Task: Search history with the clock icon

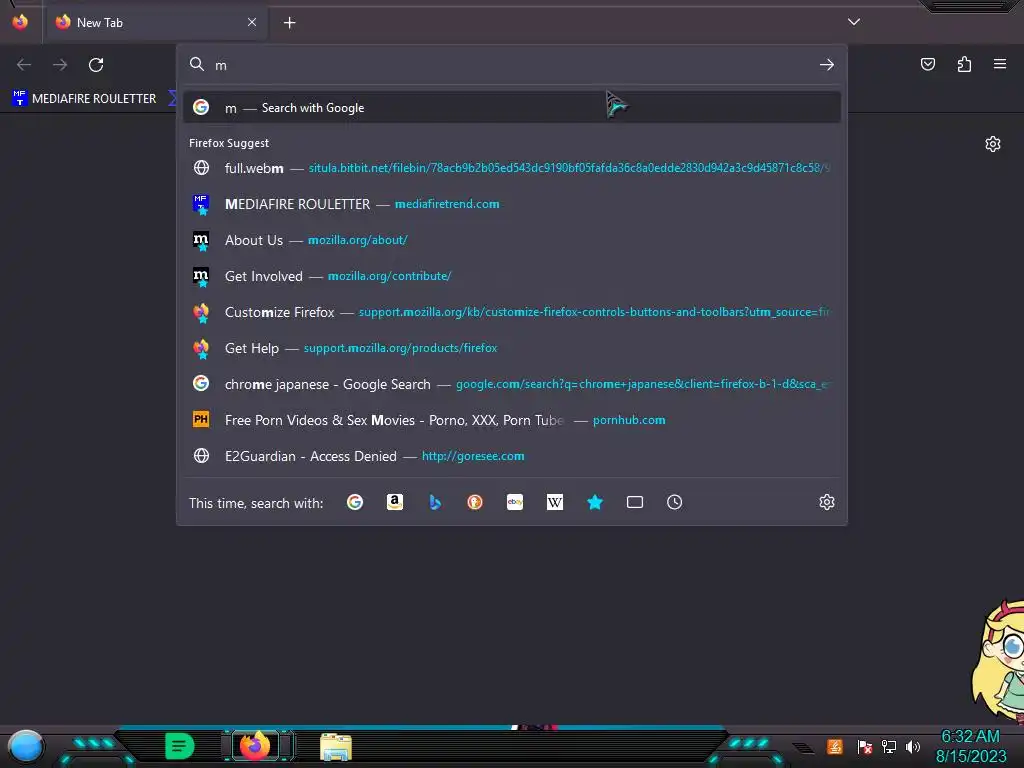Action: pyautogui.click(x=675, y=502)
